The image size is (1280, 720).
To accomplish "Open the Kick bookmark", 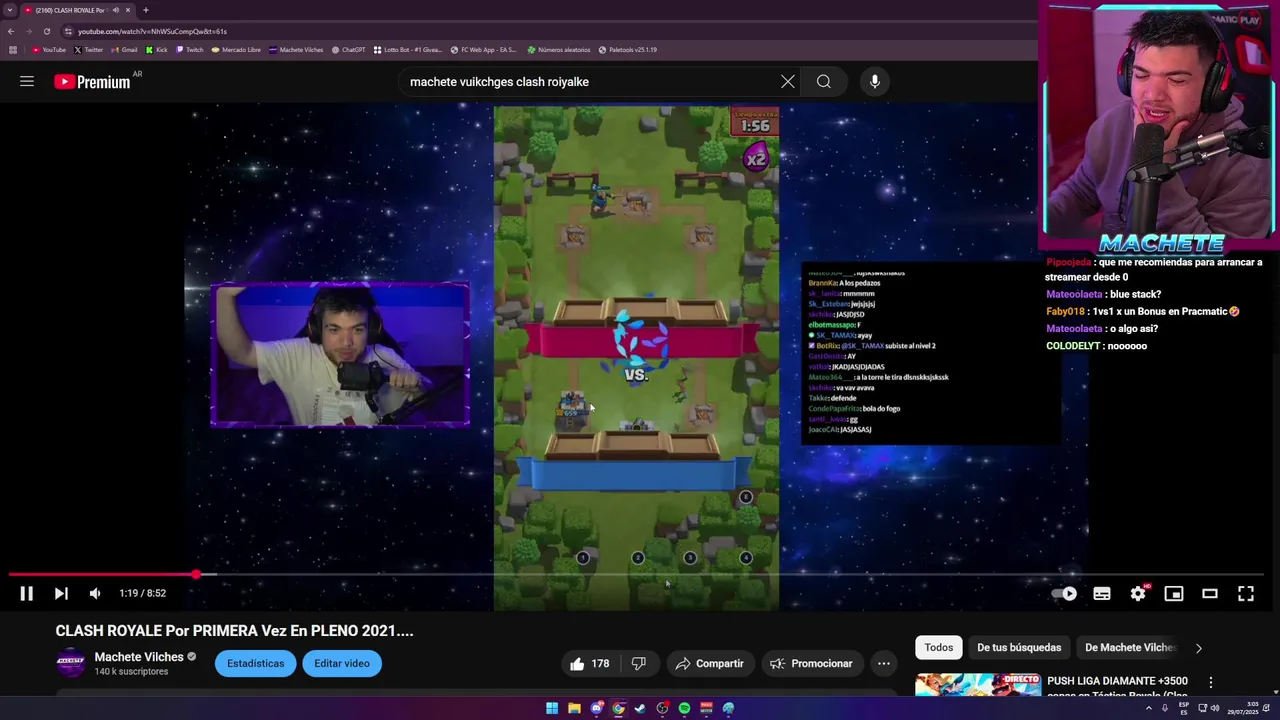I will click(157, 50).
